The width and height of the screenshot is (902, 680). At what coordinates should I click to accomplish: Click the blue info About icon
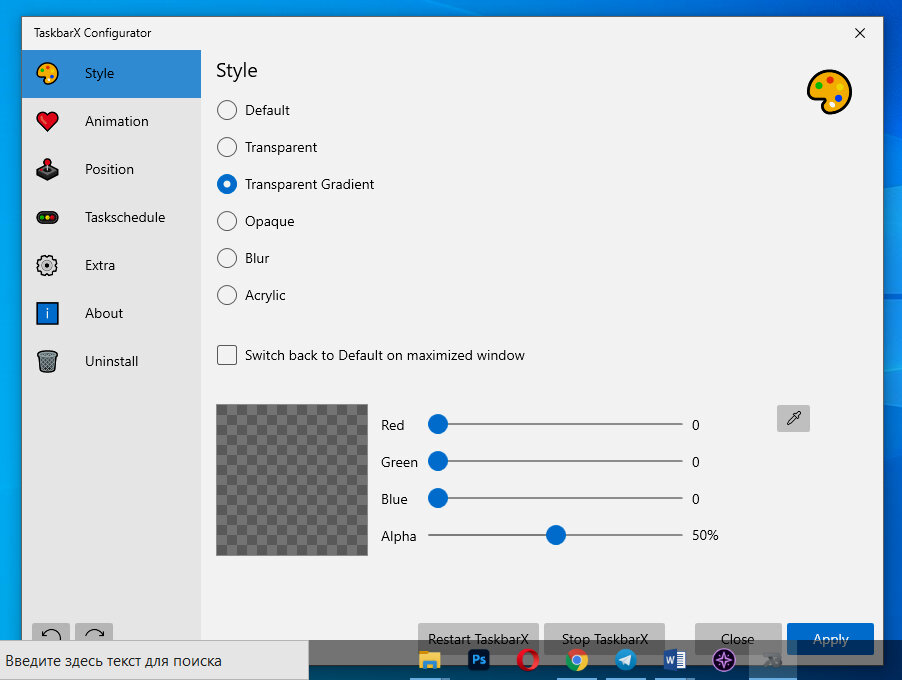[x=47, y=314]
